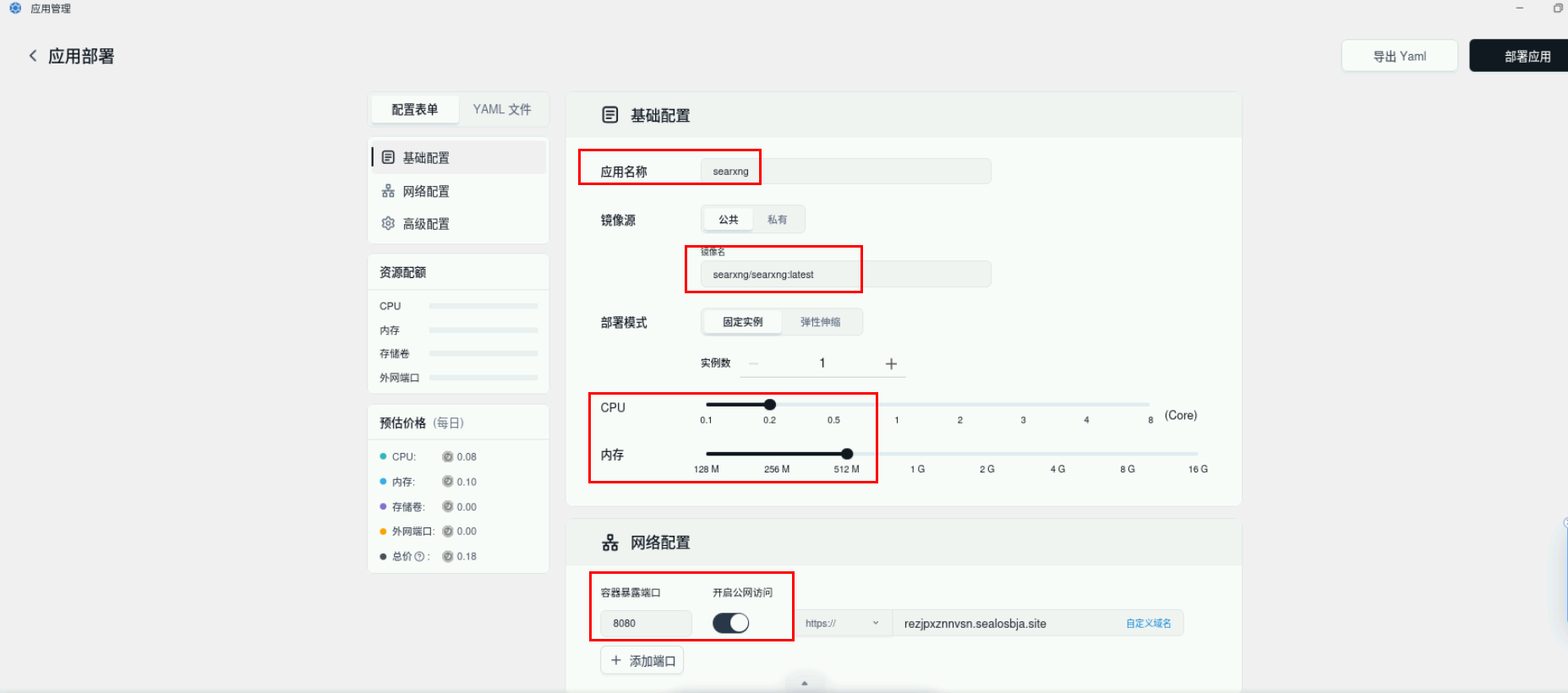Click the 导出 Yaml button

tap(1399, 56)
